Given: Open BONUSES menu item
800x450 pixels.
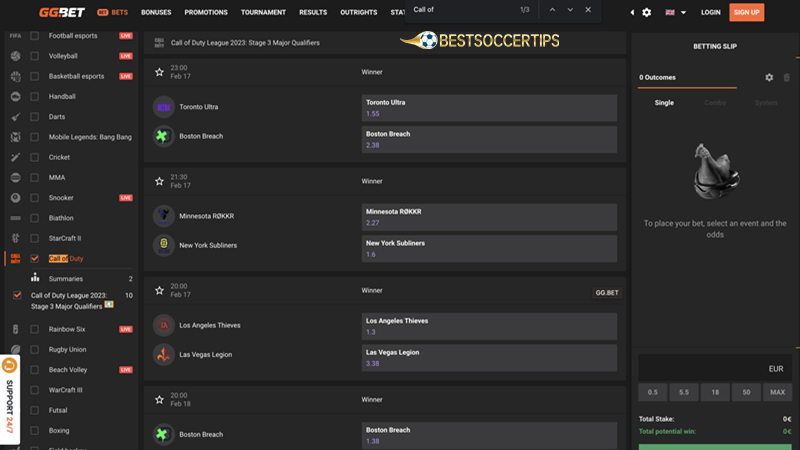Looking at the screenshot, I should 156,12.
